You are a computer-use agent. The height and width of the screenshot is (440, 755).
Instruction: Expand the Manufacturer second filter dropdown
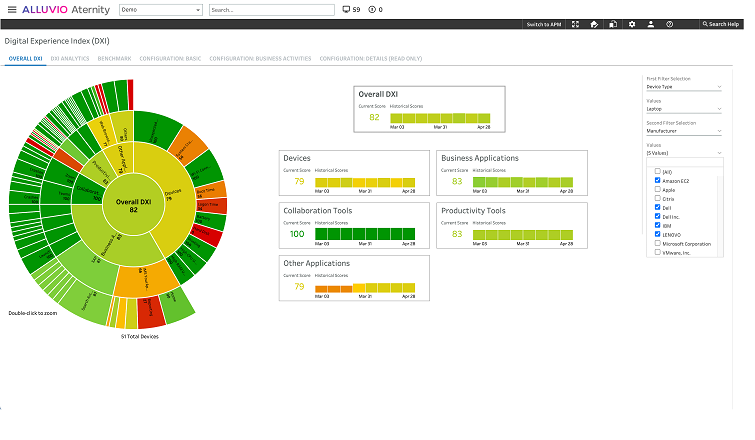(x=684, y=131)
